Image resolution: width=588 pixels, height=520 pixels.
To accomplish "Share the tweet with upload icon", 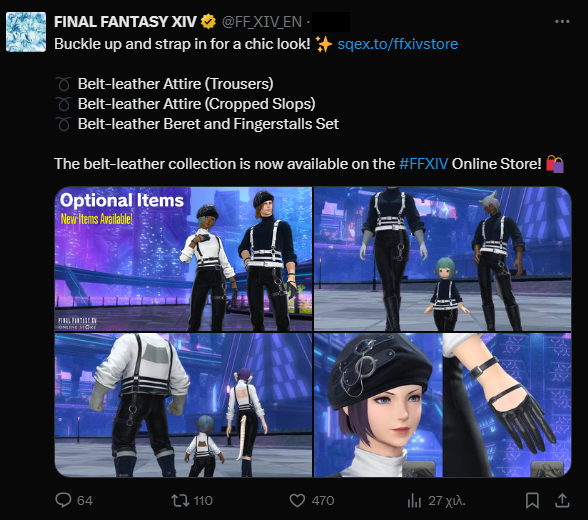I will coord(562,501).
